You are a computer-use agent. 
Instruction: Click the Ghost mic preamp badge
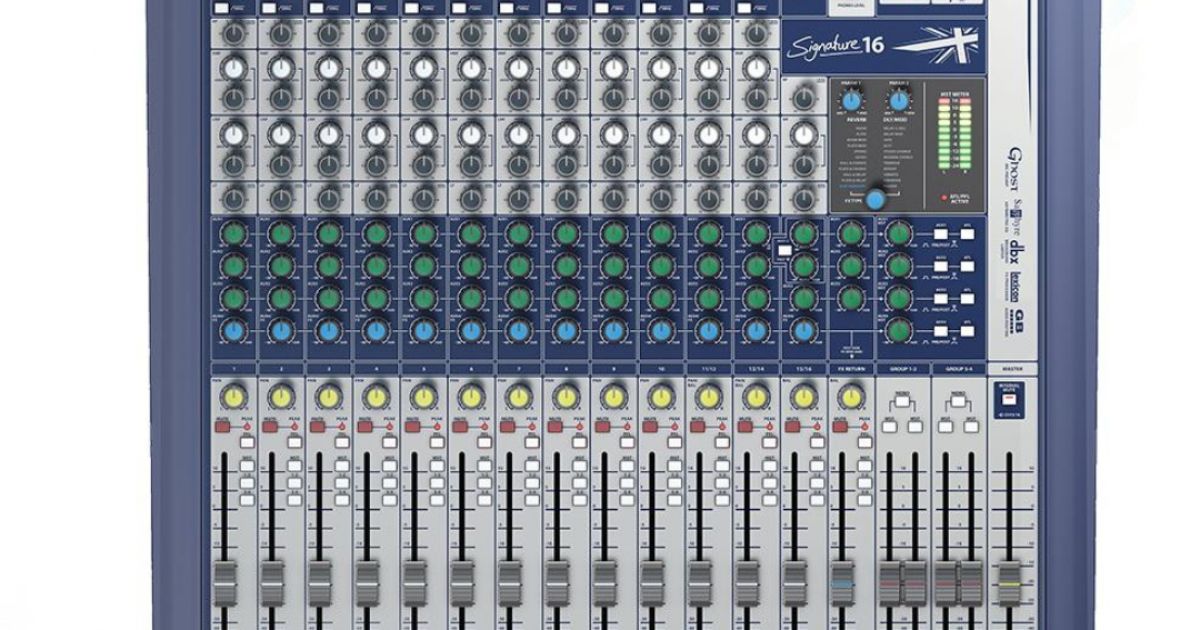point(1011,168)
